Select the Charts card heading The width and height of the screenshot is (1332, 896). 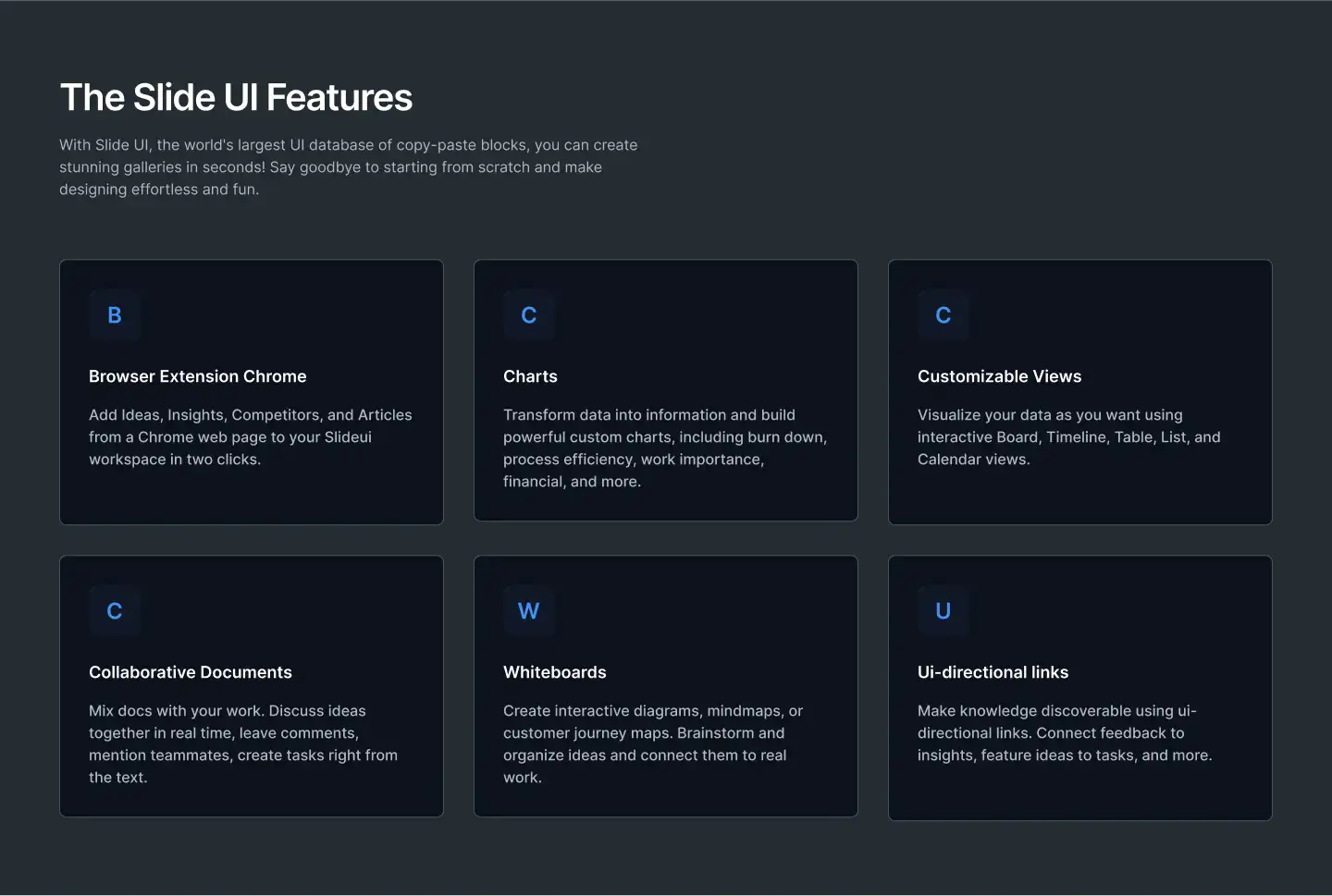coord(531,376)
